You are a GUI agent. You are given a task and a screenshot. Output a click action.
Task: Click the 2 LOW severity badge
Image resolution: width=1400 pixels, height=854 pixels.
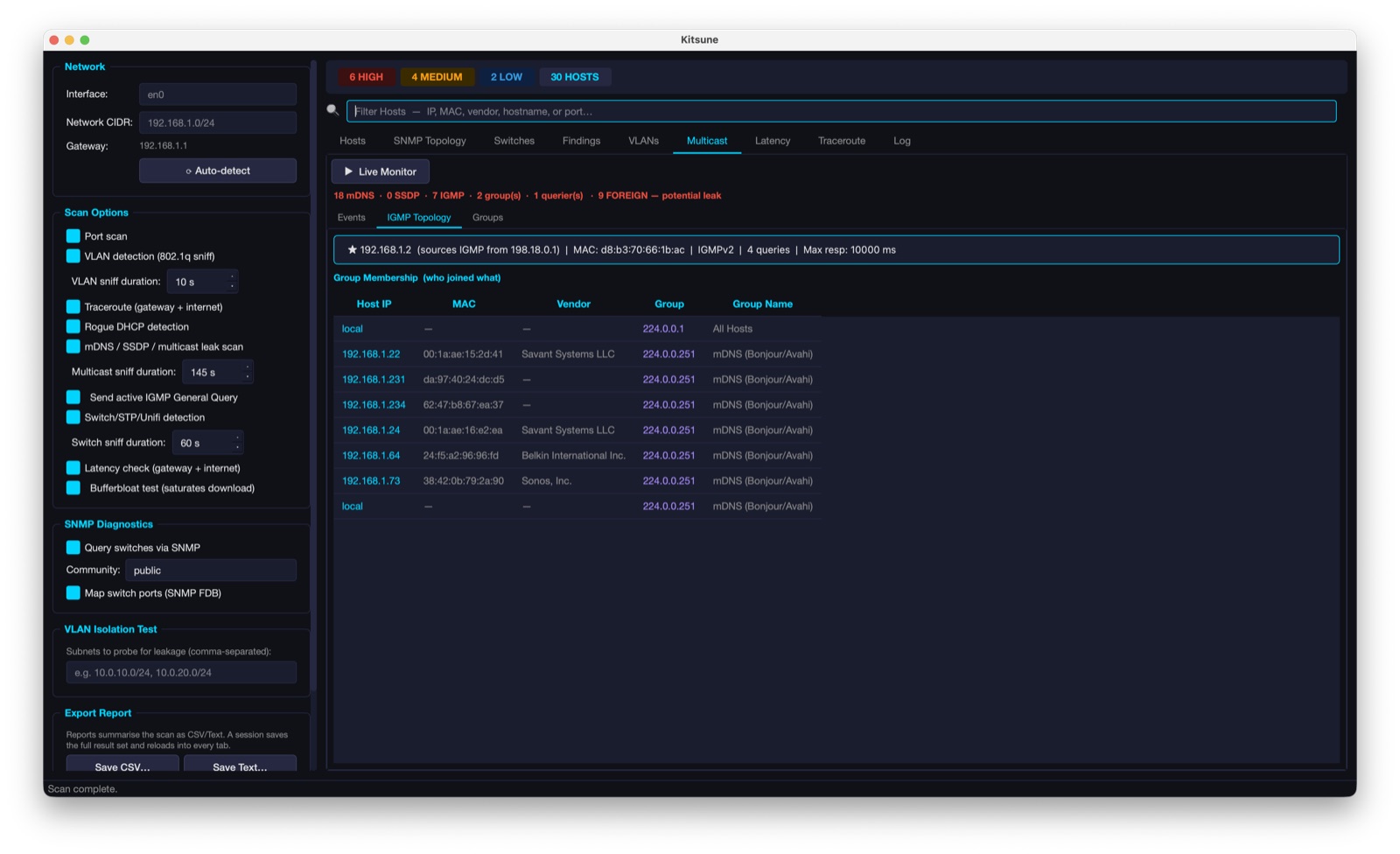[506, 77]
